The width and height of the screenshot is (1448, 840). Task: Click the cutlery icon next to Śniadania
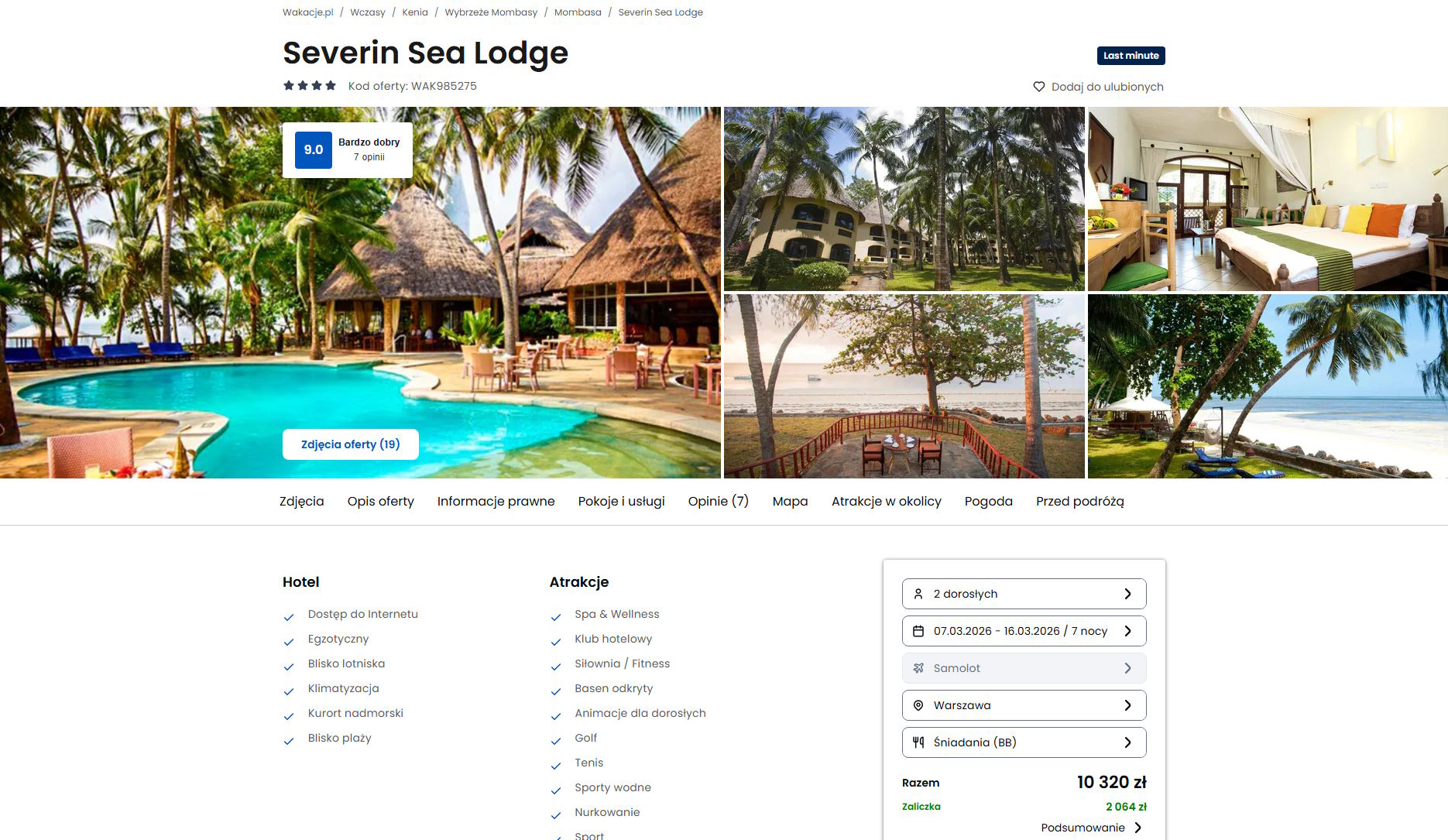tap(918, 742)
